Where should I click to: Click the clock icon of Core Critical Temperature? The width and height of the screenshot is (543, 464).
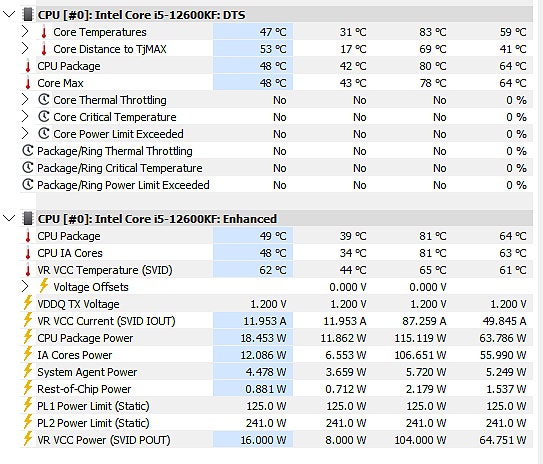point(44,117)
